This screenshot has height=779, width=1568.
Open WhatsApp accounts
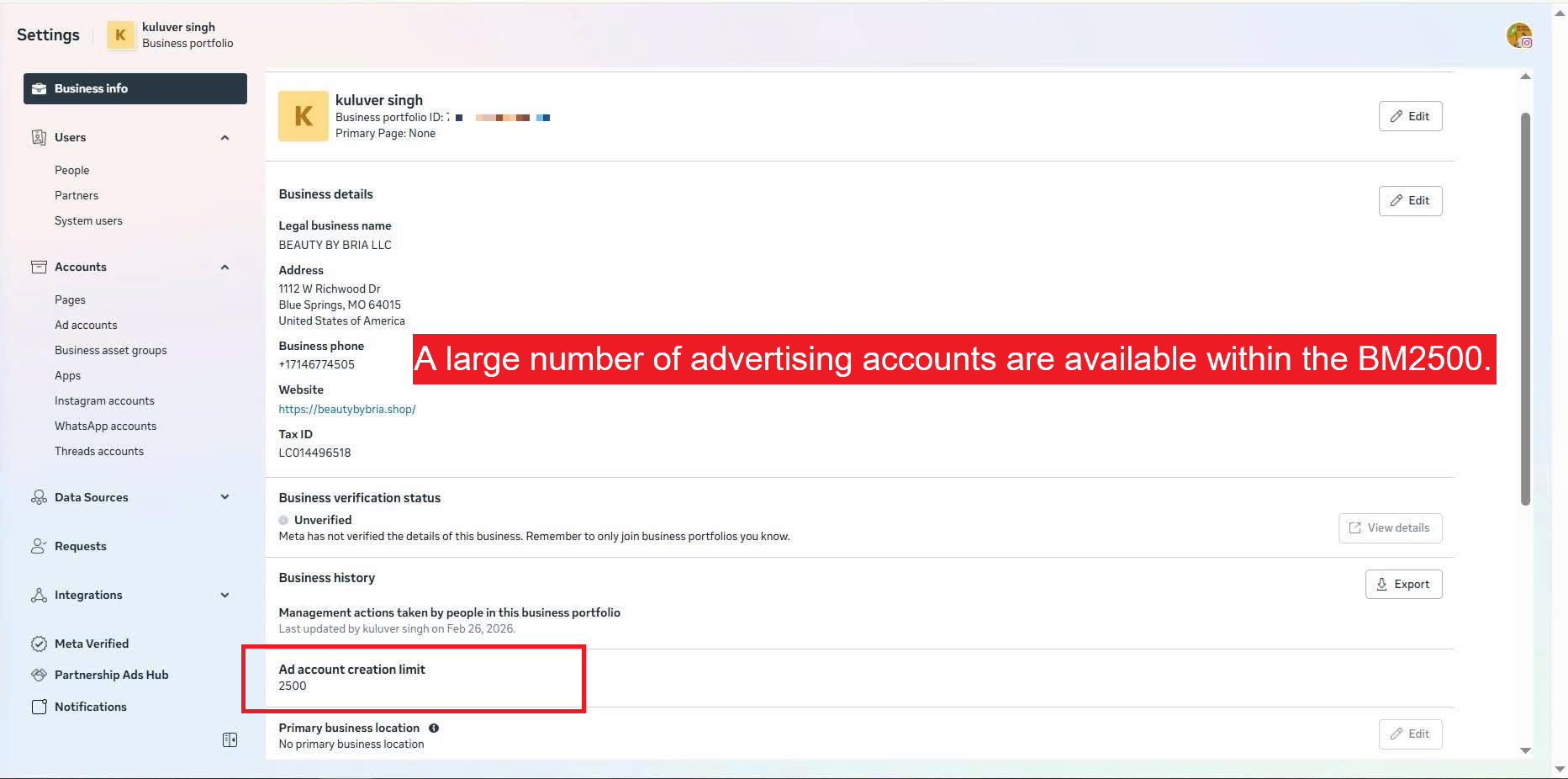click(106, 426)
